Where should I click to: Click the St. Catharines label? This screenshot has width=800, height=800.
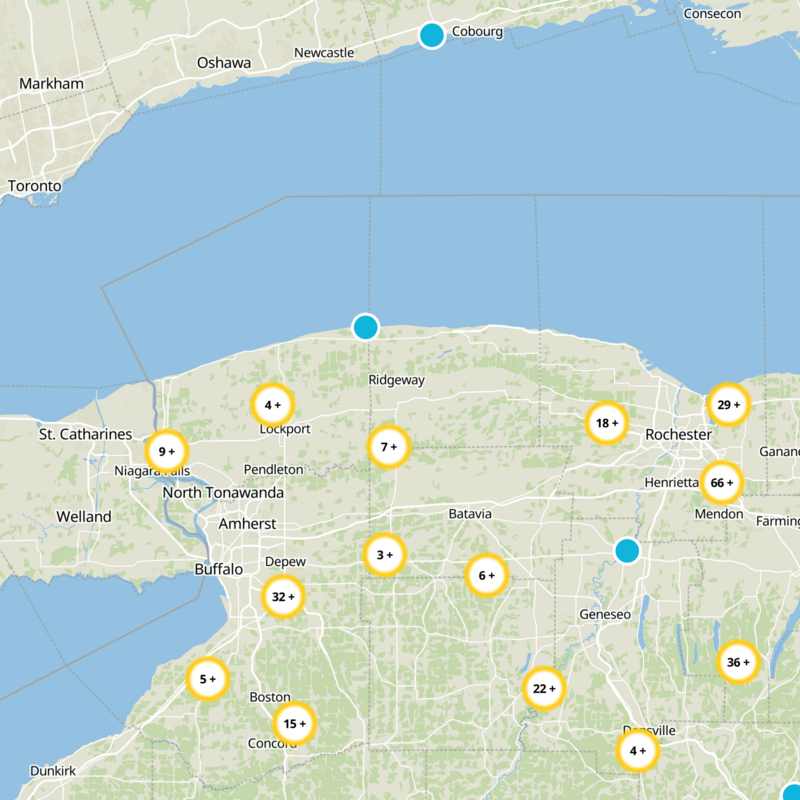pos(86,434)
